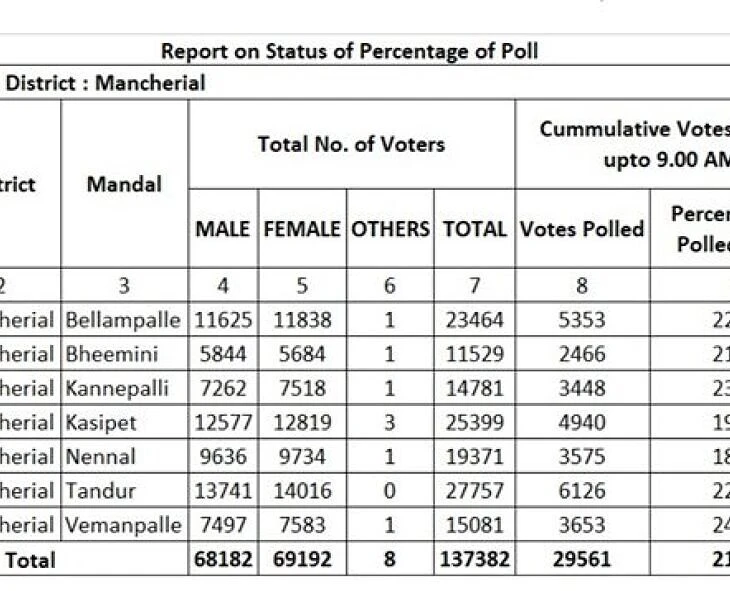Select the Bellampalle mandal cell
This screenshot has width=730, height=591.
click(x=124, y=321)
